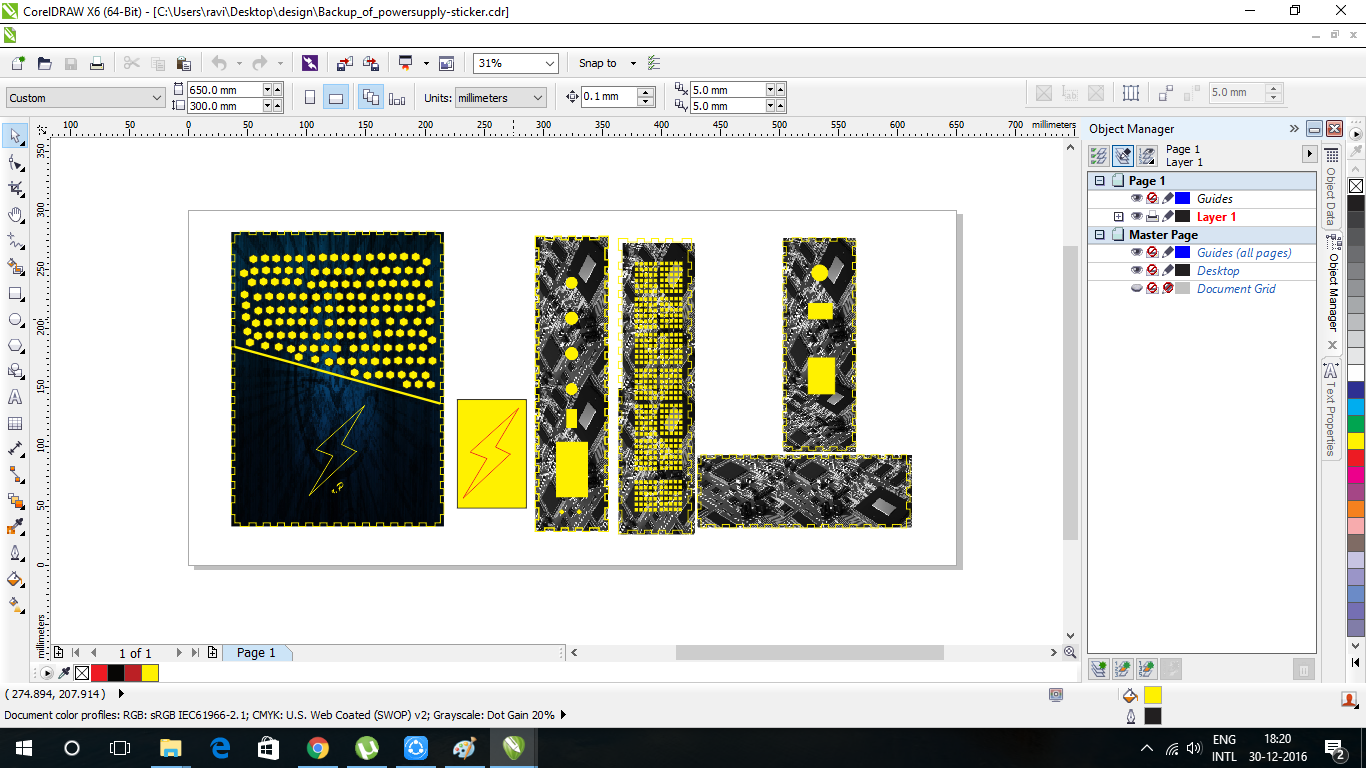Click the New Master Layer button
This screenshot has width=1366, height=768.
click(x=1123, y=669)
